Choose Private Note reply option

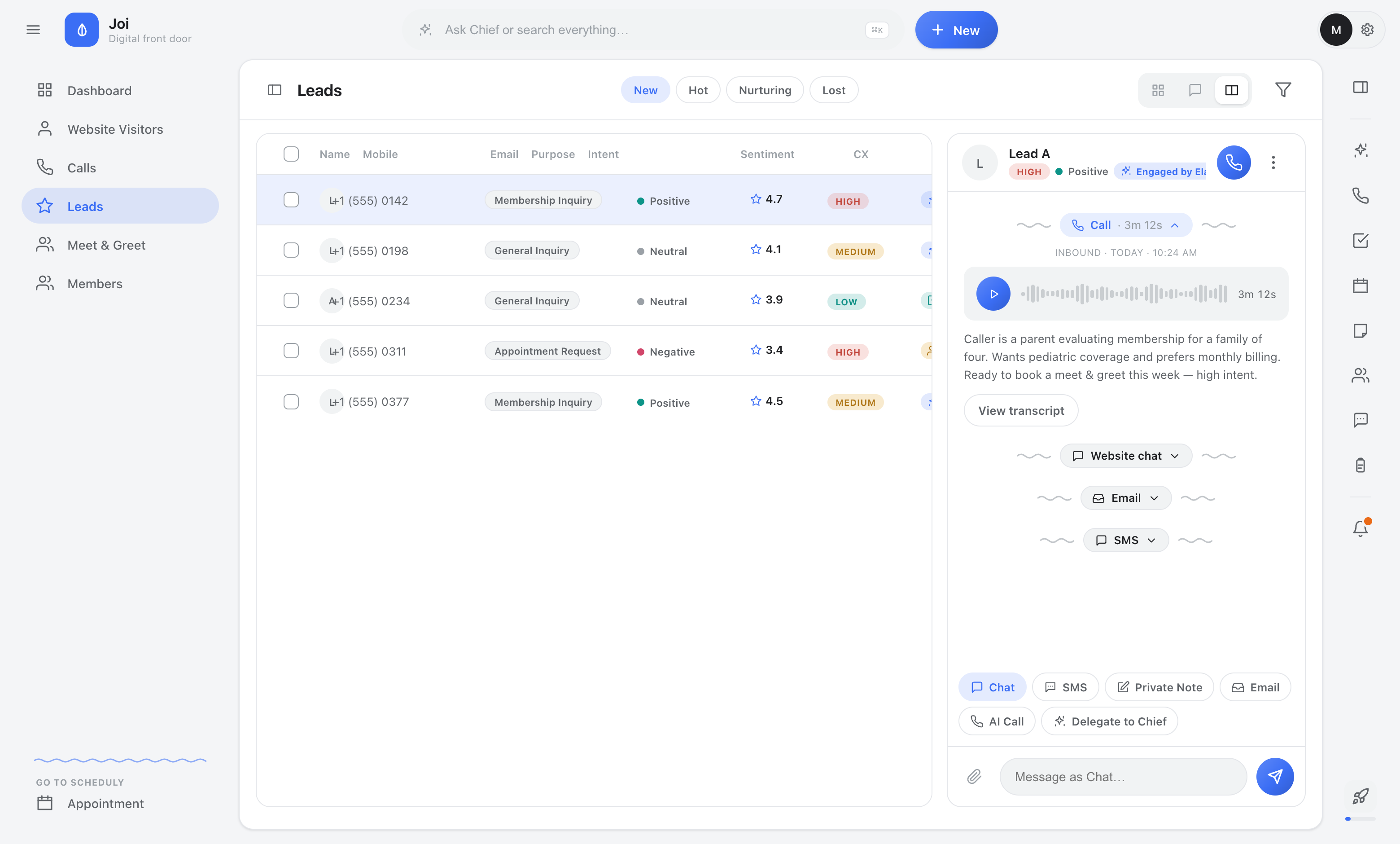[1159, 687]
